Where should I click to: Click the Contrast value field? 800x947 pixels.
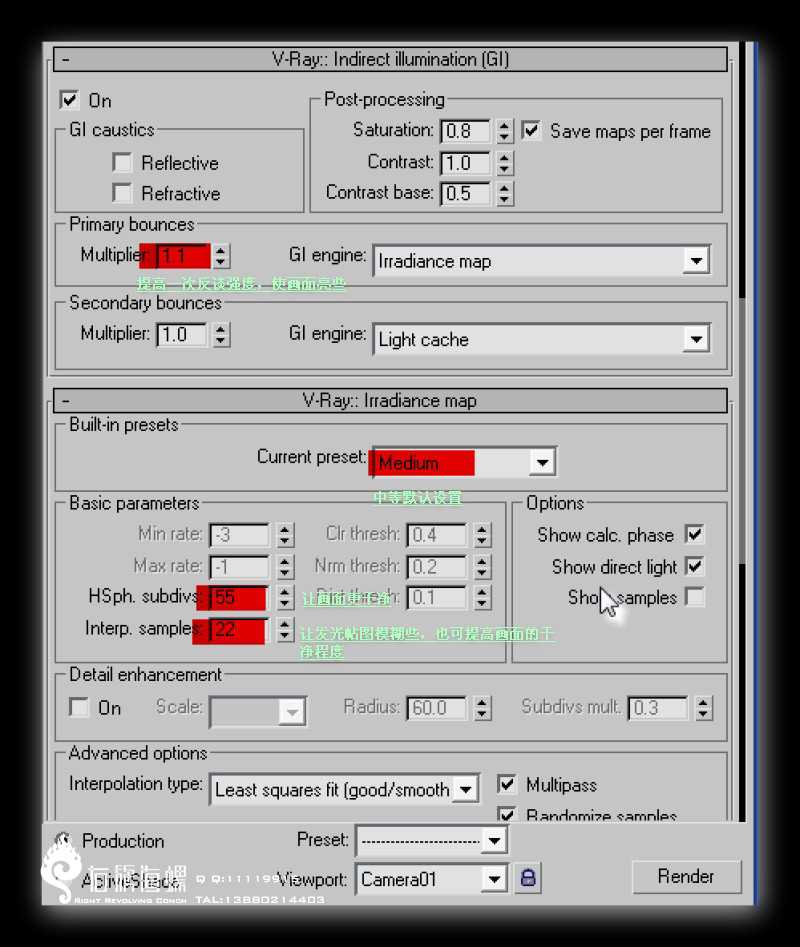[466, 162]
